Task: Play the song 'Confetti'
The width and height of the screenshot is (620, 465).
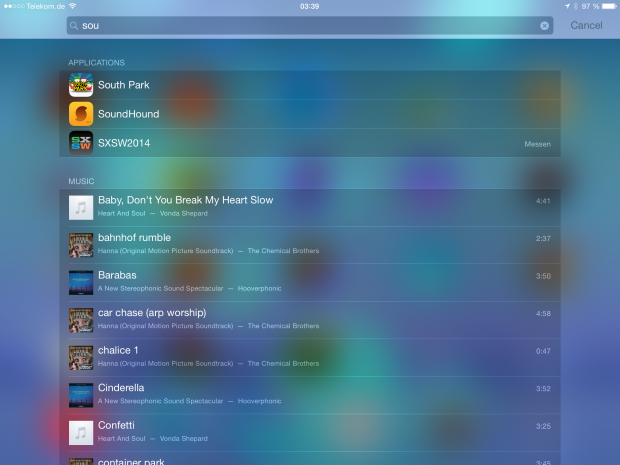Action: click(x=310, y=433)
